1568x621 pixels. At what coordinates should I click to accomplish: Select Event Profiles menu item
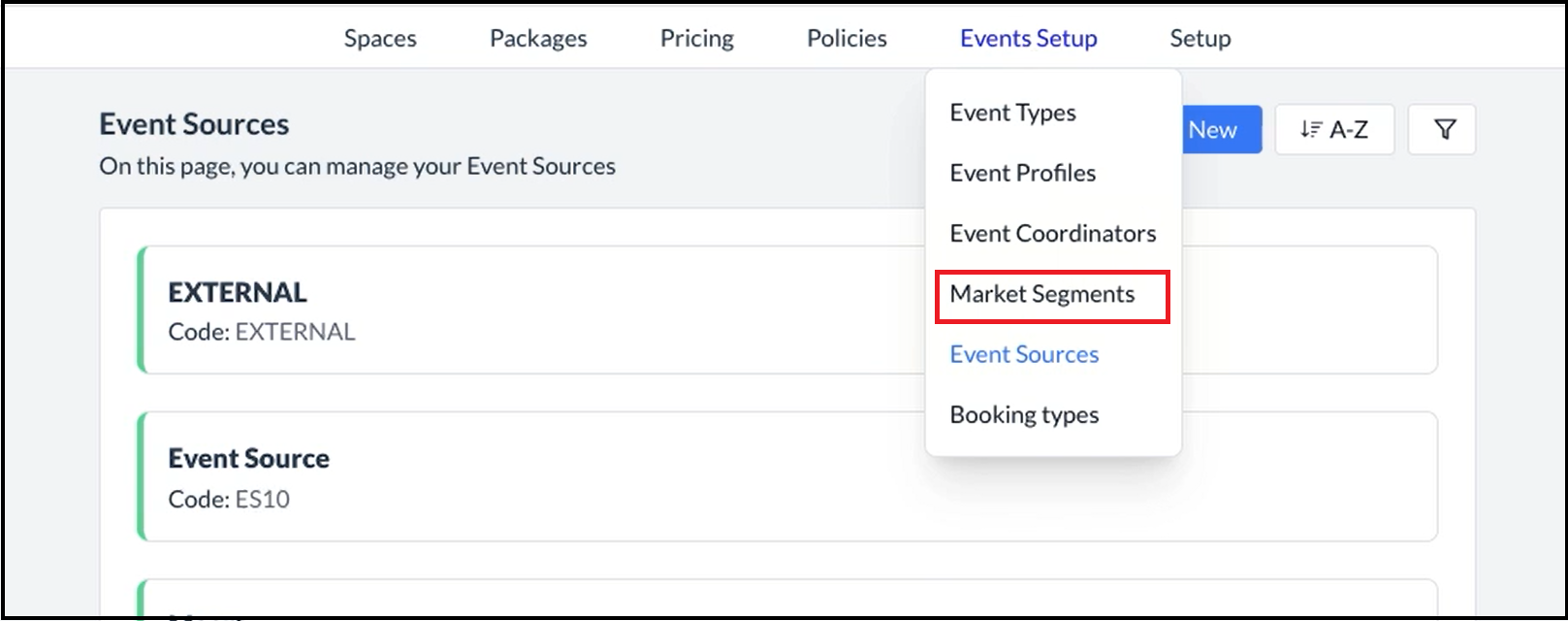click(x=1022, y=173)
